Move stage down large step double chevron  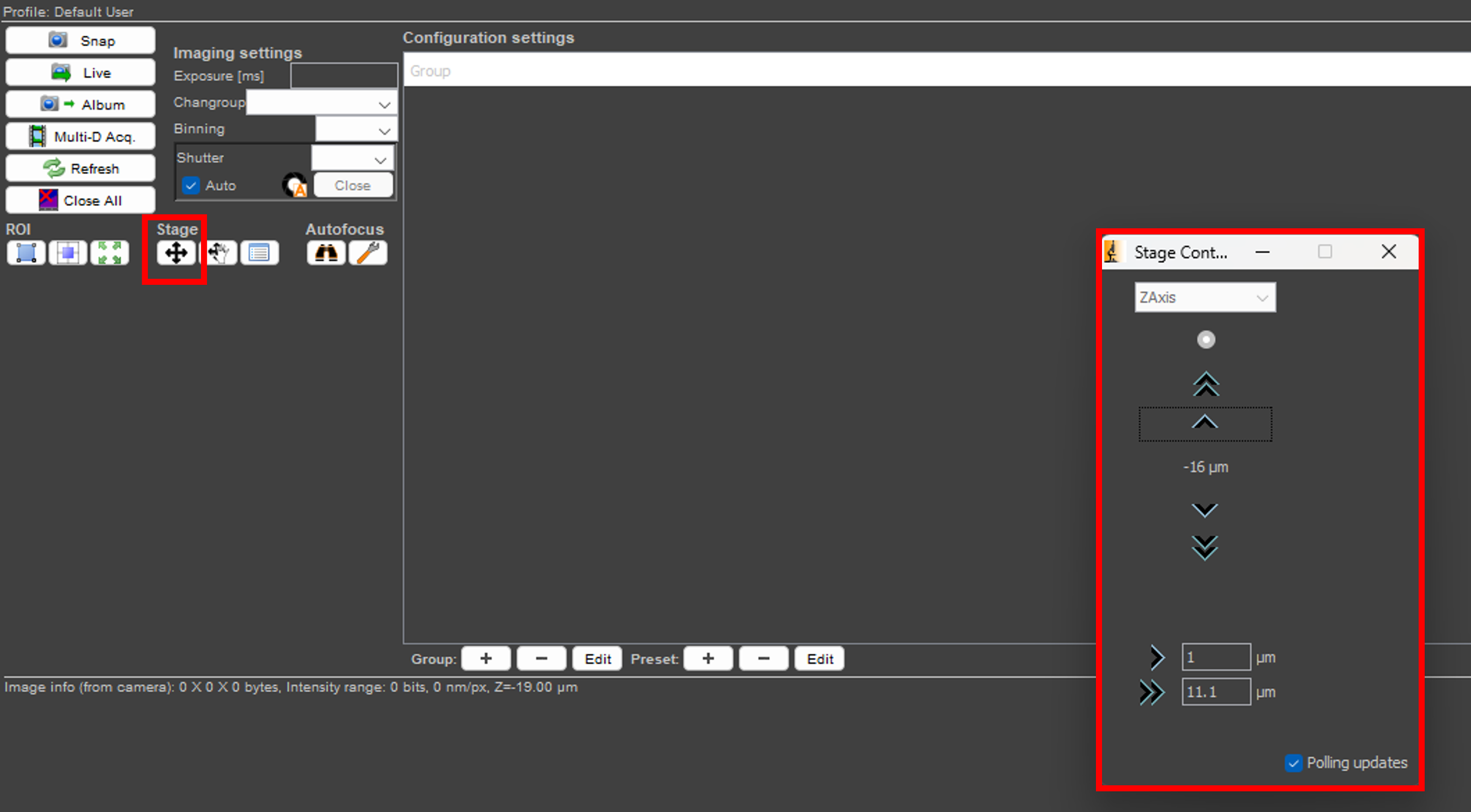tap(1205, 547)
